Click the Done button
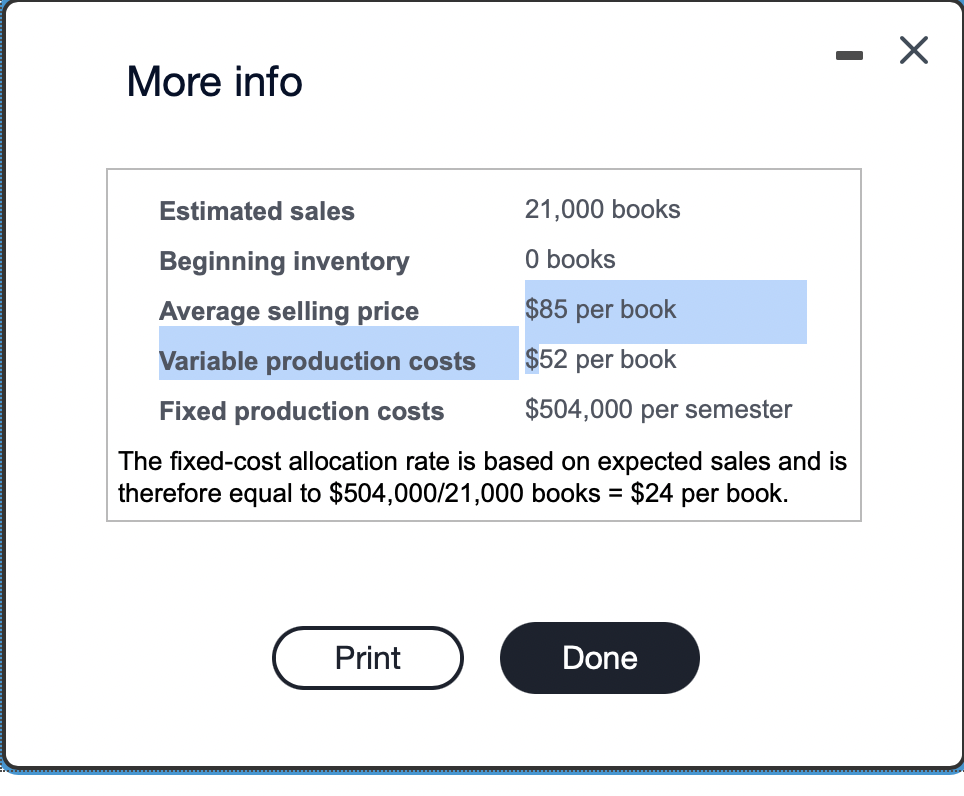This screenshot has width=964, height=796. click(599, 658)
